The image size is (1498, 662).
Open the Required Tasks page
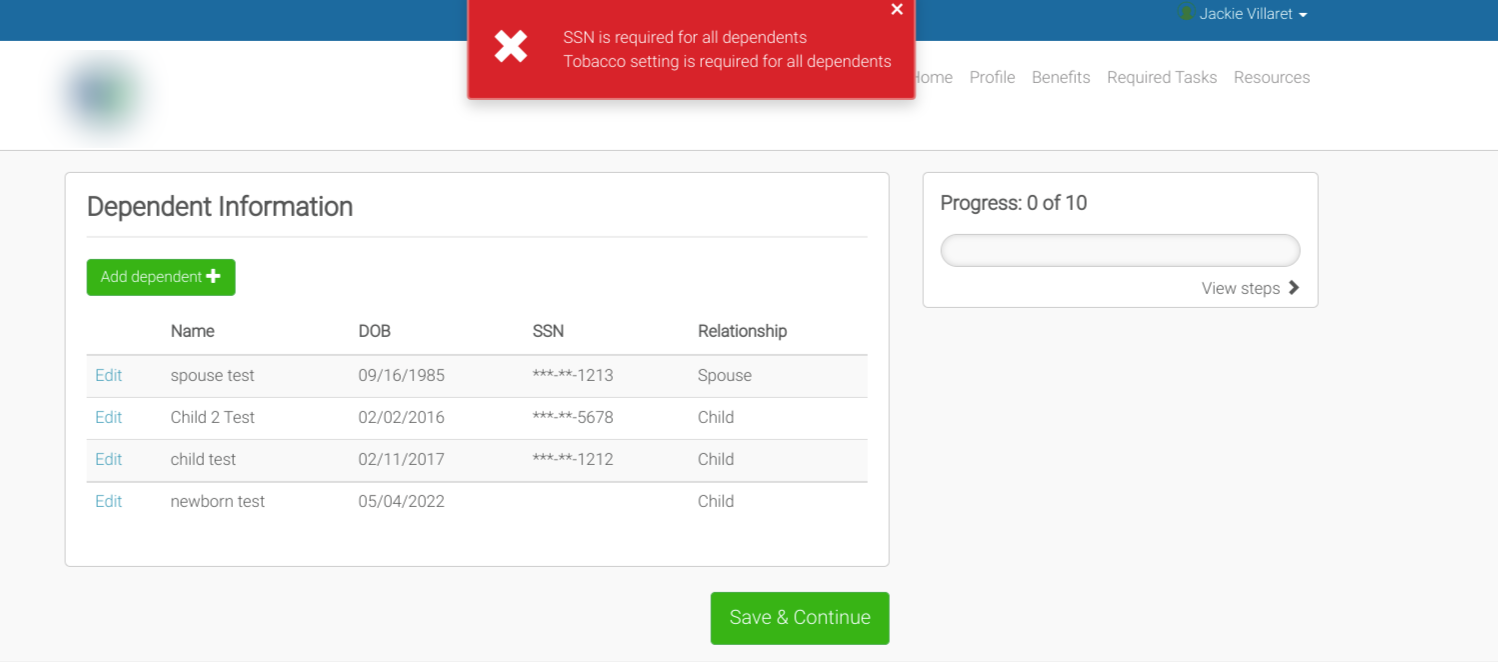point(1161,77)
